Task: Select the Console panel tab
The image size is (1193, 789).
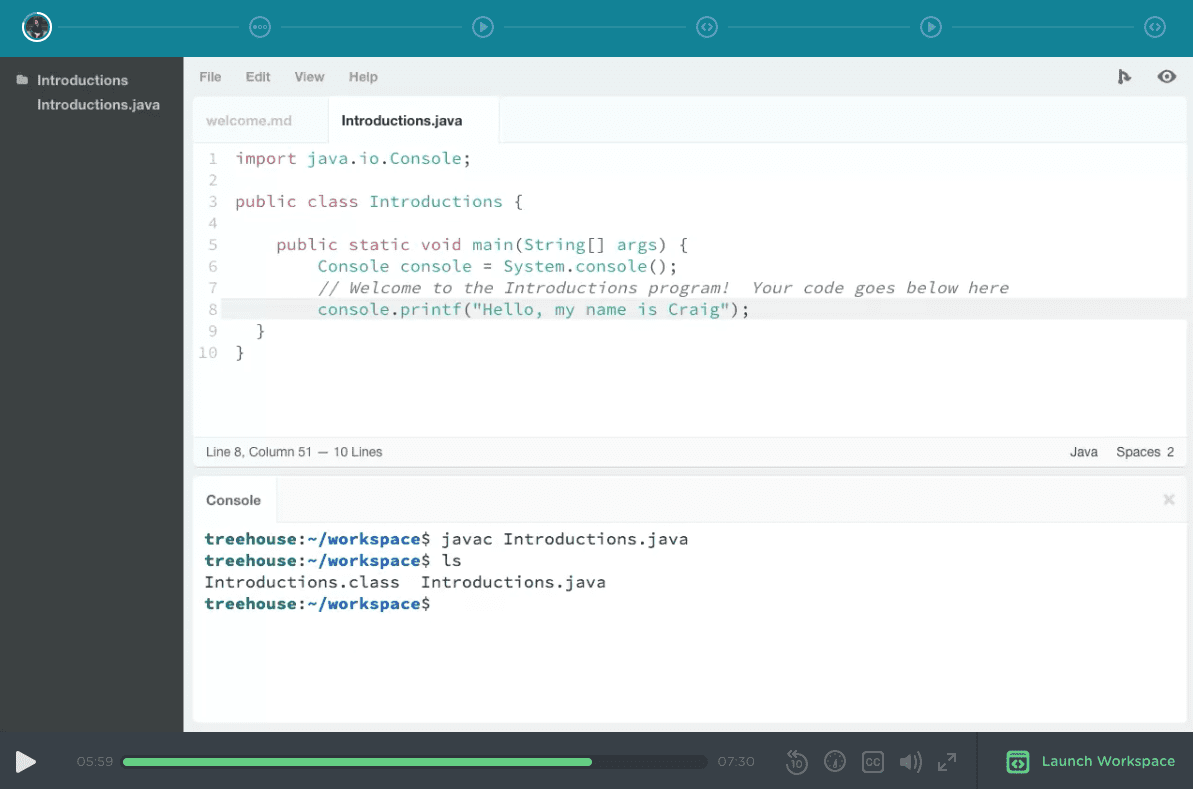Action: tap(232, 499)
